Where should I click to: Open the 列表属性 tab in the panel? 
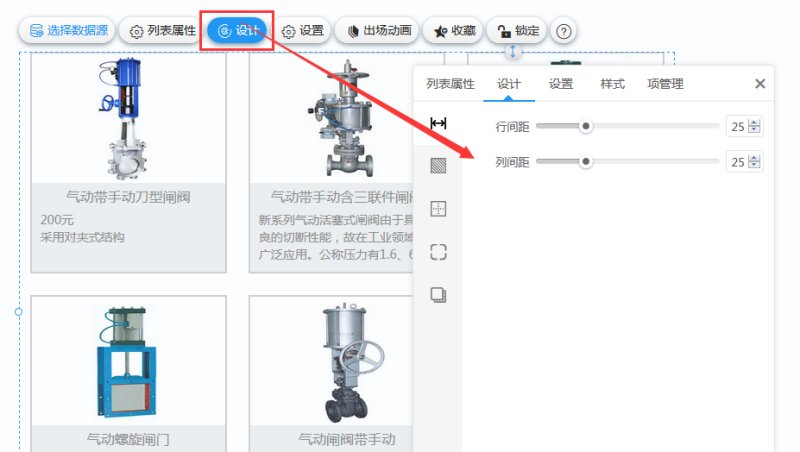coord(450,84)
